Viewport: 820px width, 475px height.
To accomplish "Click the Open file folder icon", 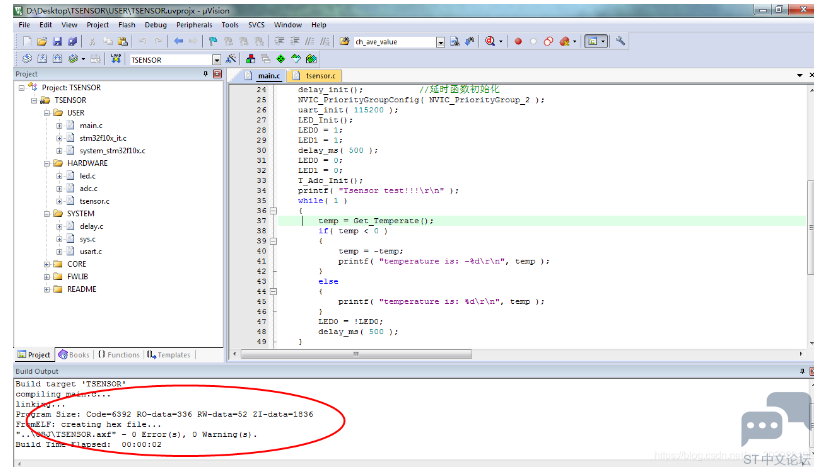I will point(42,41).
